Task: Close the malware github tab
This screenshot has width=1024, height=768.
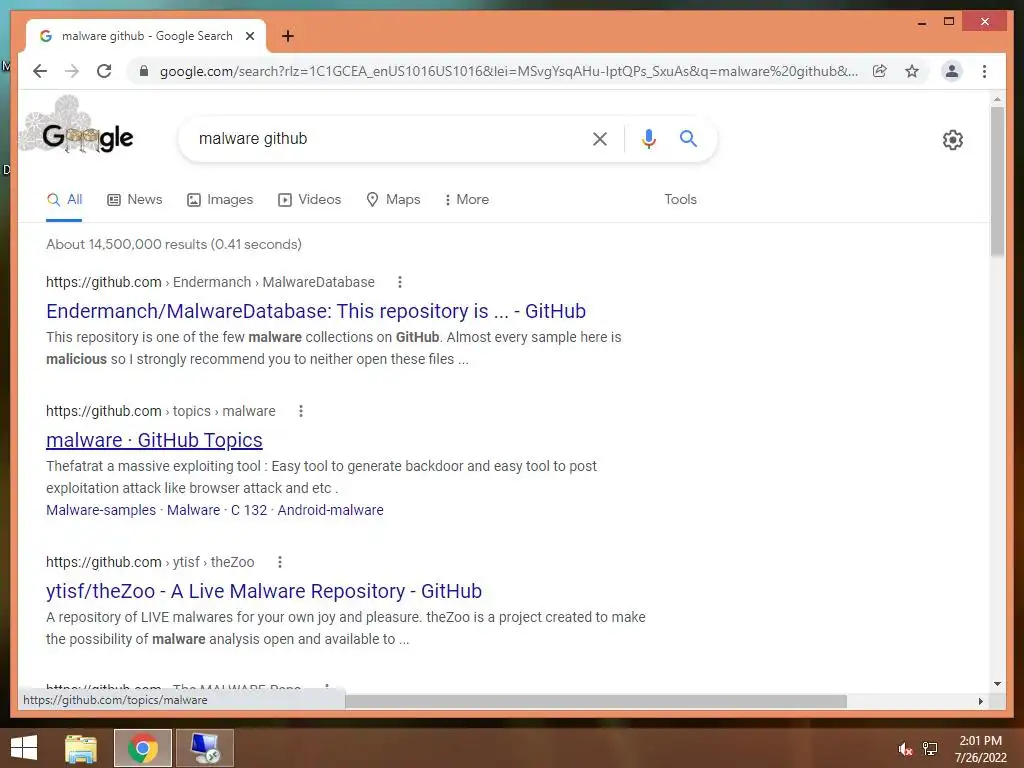Action: 250,36
